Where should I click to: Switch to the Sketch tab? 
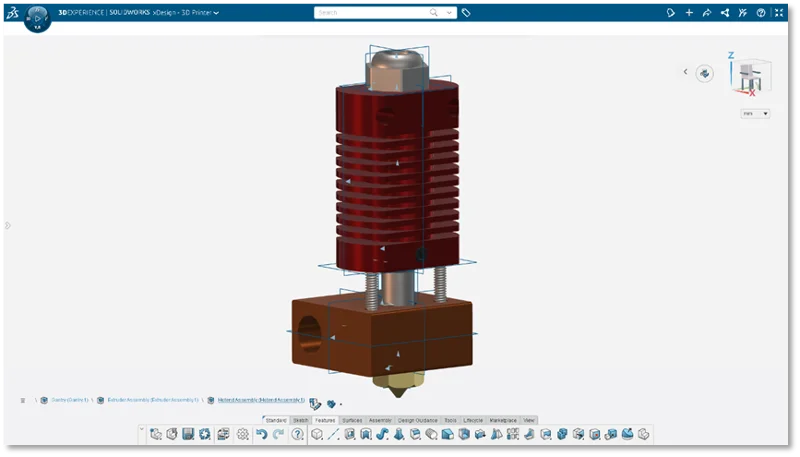(300, 420)
